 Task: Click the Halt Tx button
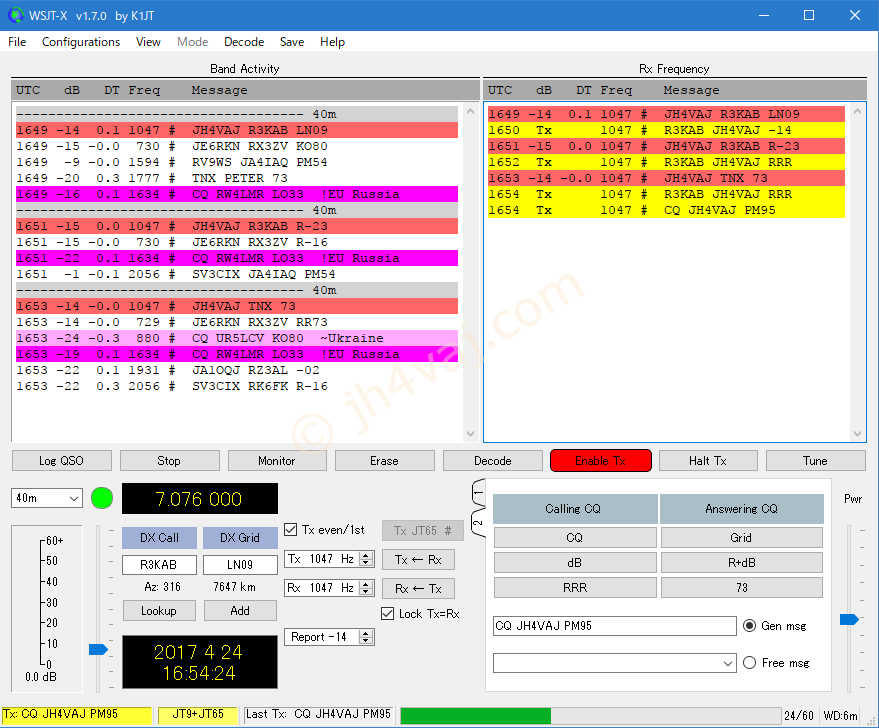coord(707,461)
